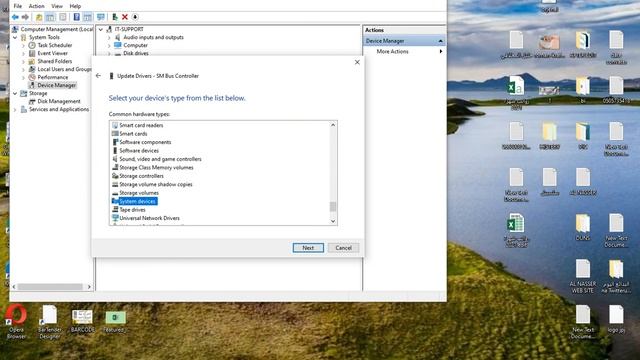
Task: Click the green Update device driver icon
Action: pos(115,17)
